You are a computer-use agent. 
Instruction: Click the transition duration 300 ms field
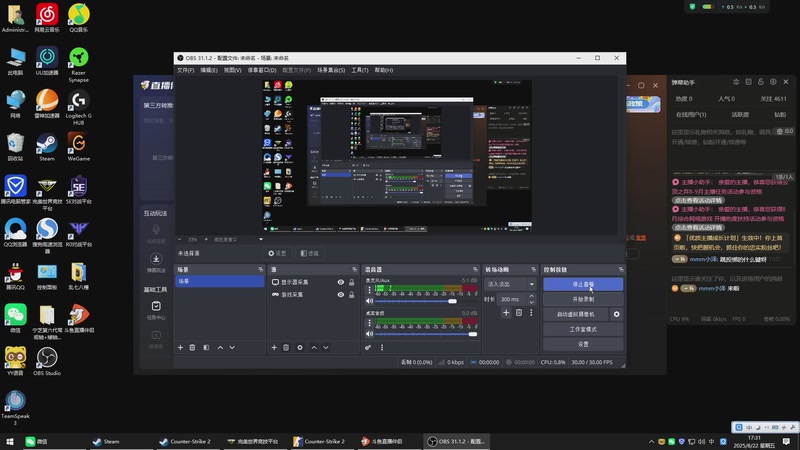[512, 299]
